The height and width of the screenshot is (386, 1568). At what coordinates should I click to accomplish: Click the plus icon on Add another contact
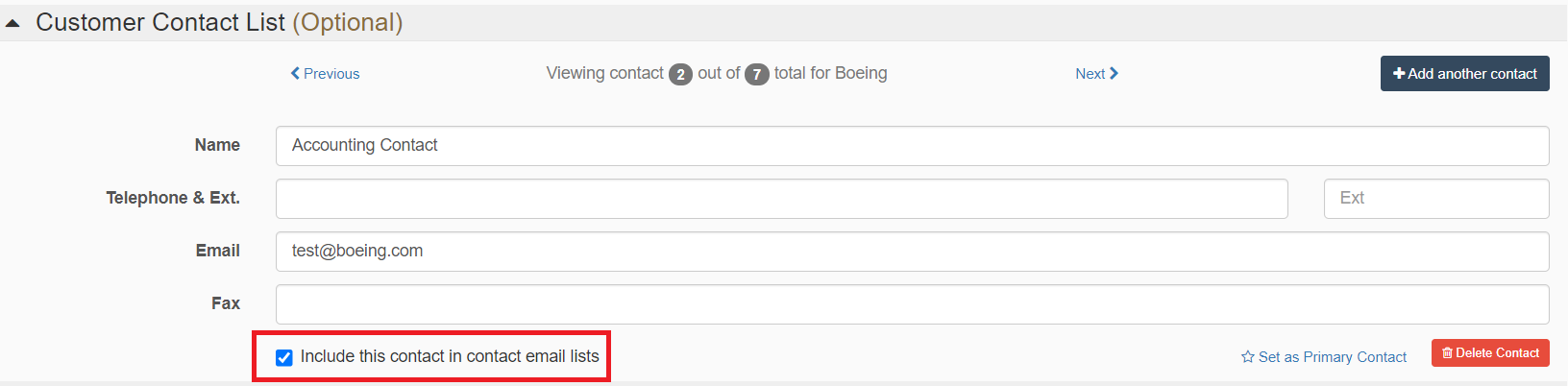point(1399,73)
